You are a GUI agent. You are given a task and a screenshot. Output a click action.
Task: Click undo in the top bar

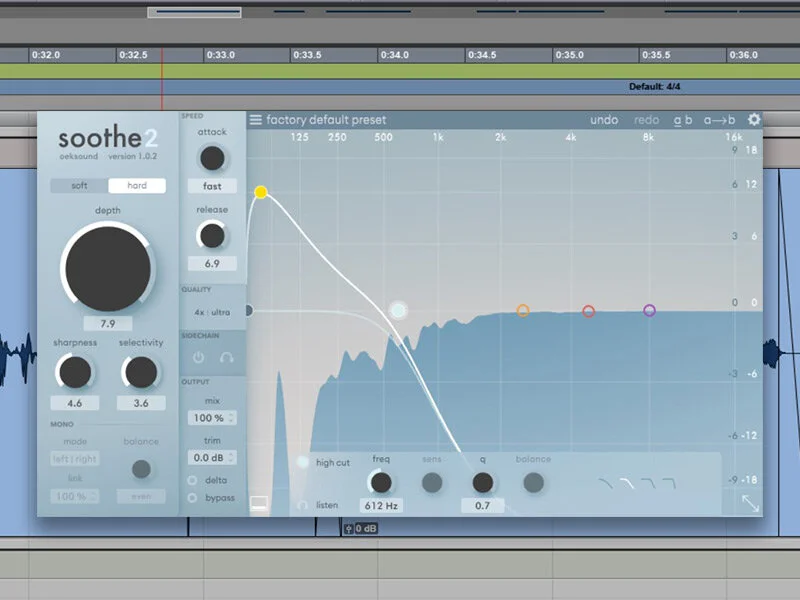[604, 120]
